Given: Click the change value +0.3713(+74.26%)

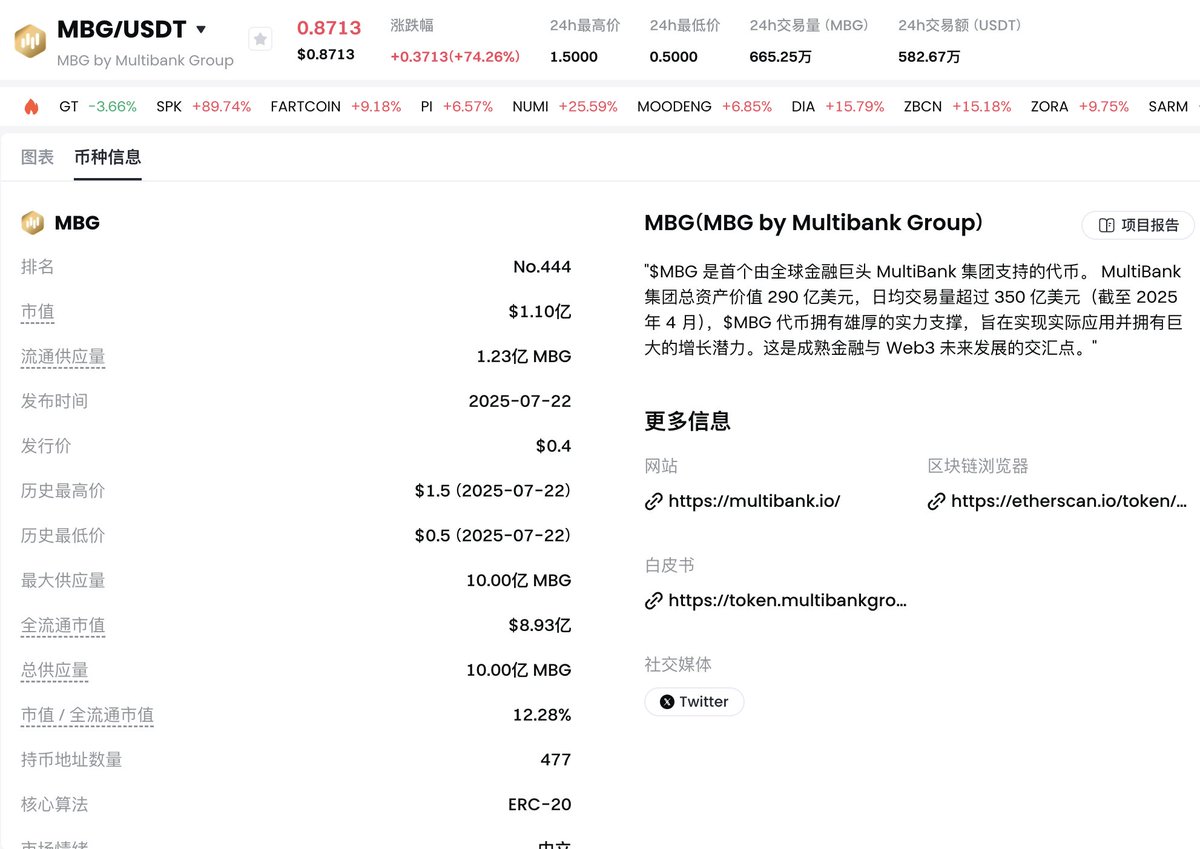Looking at the screenshot, I should point(455,56).
